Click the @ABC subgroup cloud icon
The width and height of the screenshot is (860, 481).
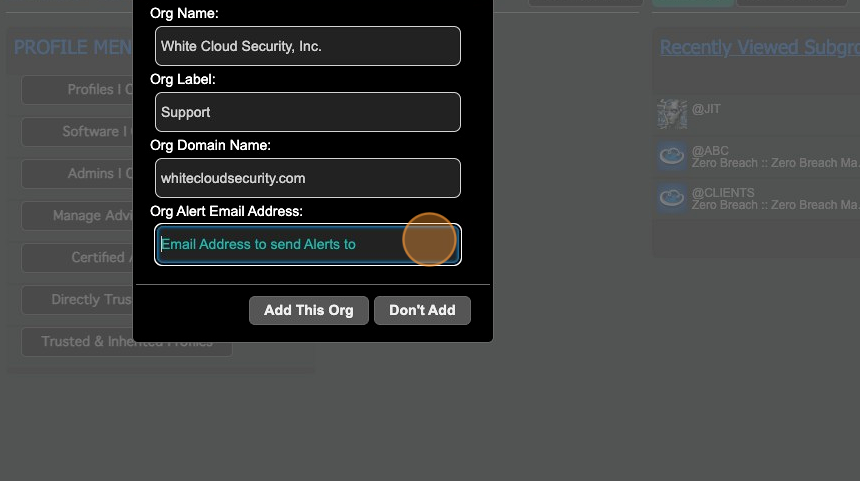coord(671,156)
